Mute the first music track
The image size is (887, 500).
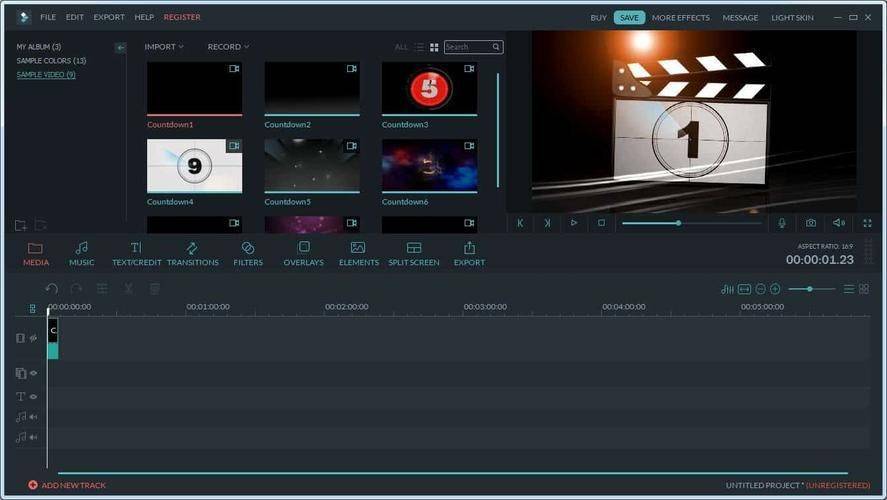[x=34, y=417]
